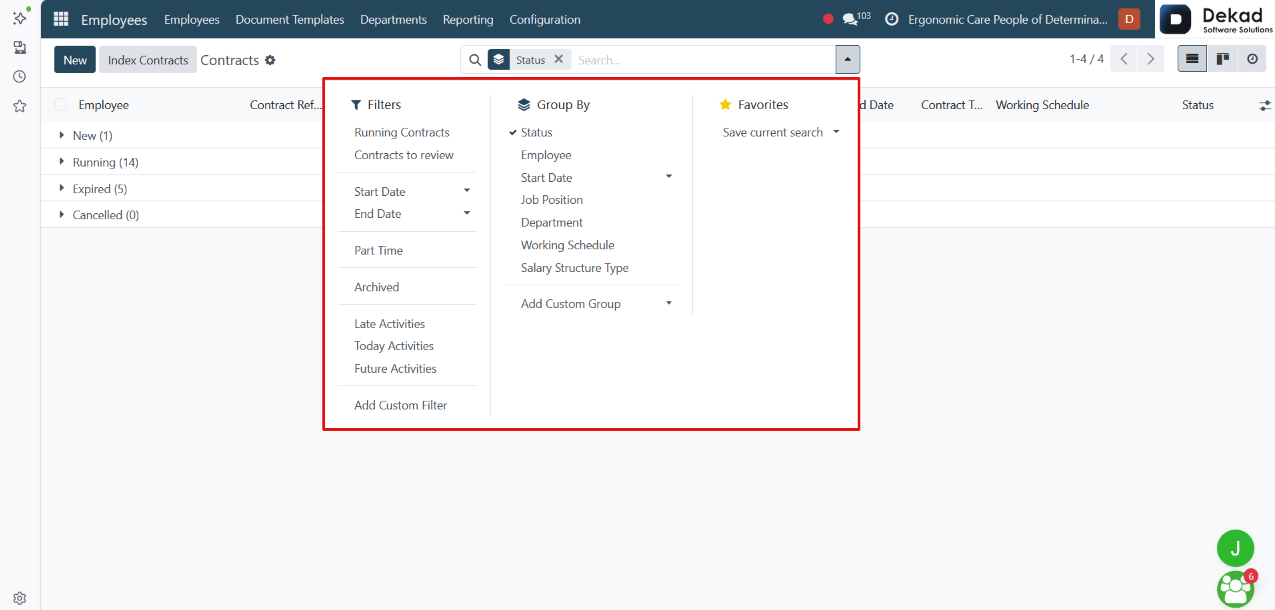The image size is (1275, 610).
Task: Open the gear settings icon at bottom left
Action: coord(19,598)
